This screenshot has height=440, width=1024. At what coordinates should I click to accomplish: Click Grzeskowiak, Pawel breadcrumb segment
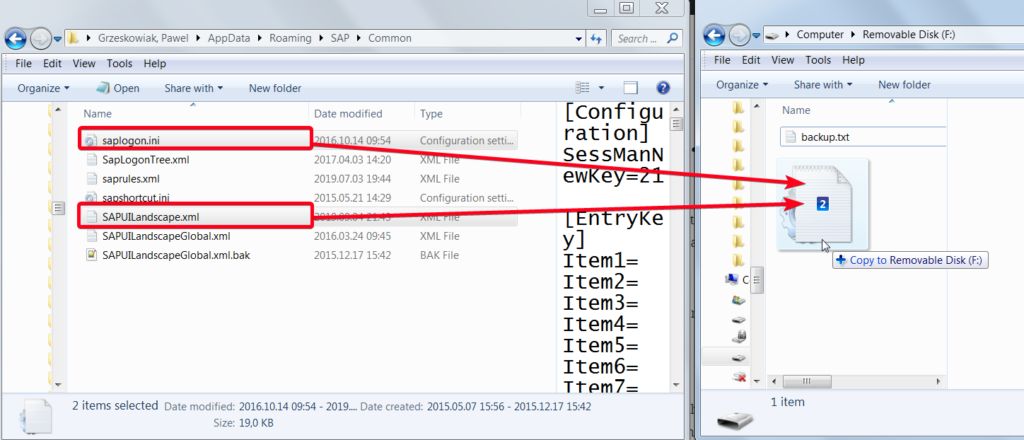point(143,39)
